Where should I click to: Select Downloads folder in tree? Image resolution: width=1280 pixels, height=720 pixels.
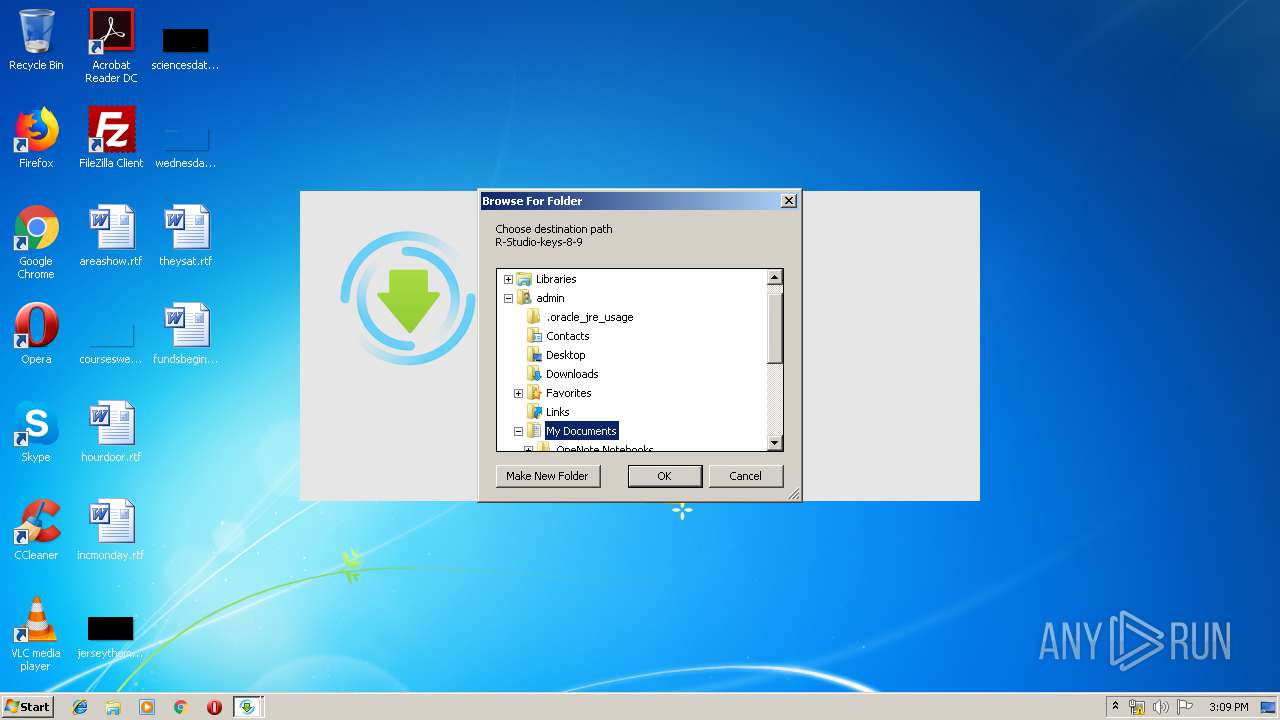click(572, 374)
